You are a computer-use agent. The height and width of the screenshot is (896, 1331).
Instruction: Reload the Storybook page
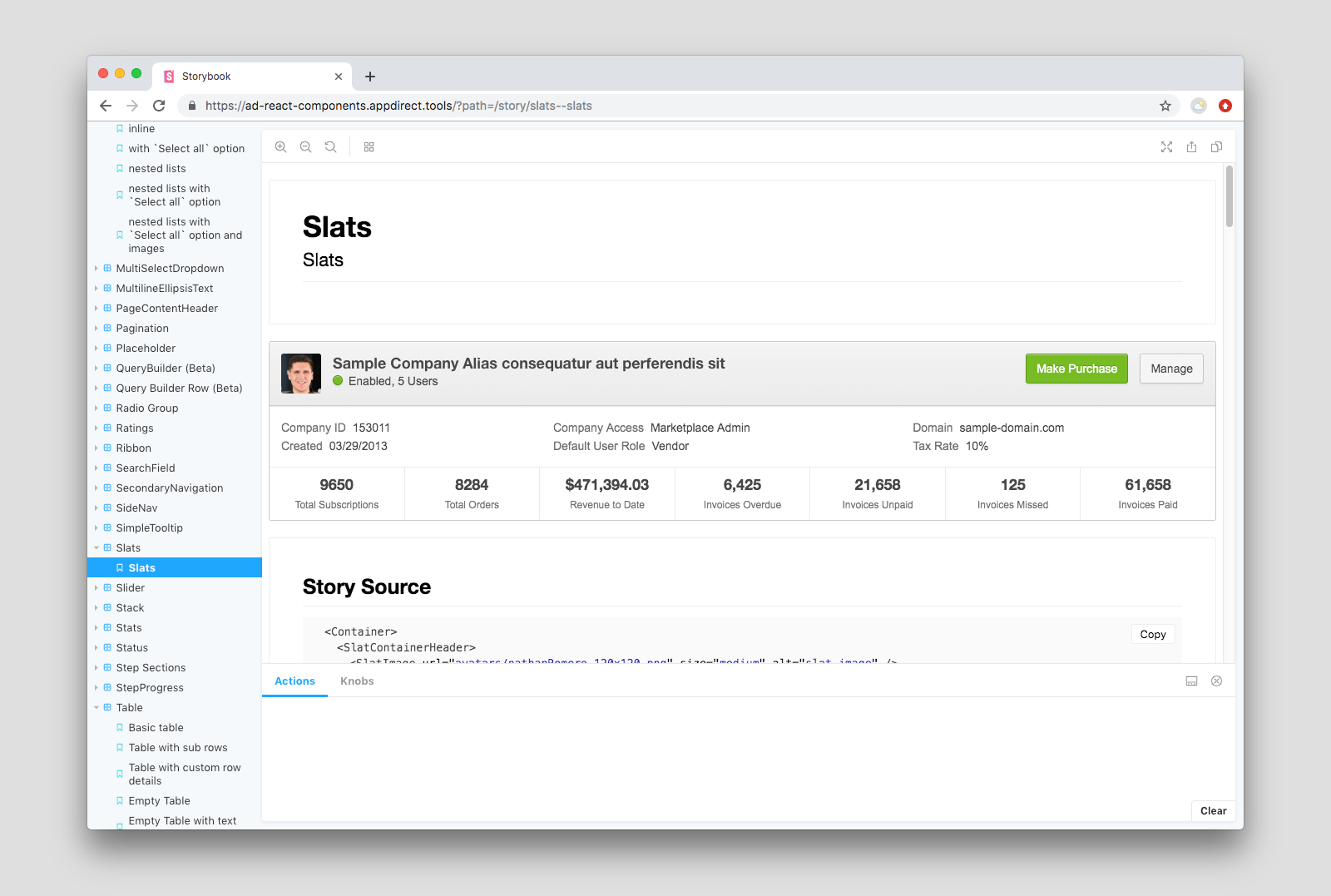tap(159, 106)
